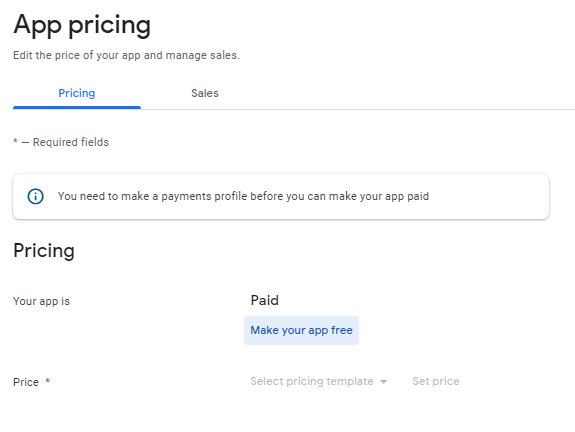Click the Pricing section heading
The height and width of the screenshot is (432, 575).
[x=44, y=251]
